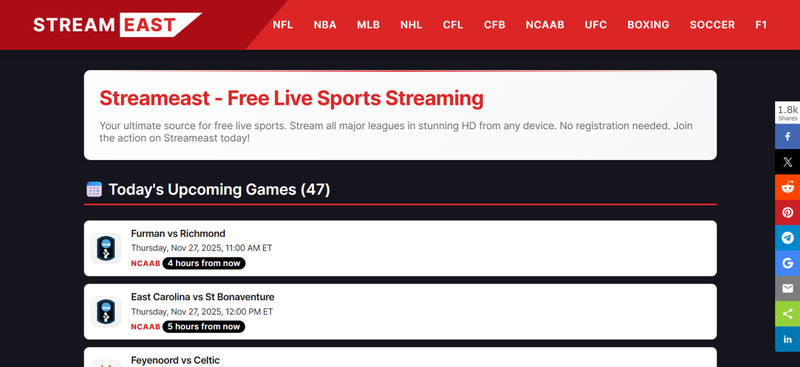This screenshot has width=800, height=367.
Task: Click the '5 hours from now' badge
Action: pyautogui.click(x=204, y=327)
